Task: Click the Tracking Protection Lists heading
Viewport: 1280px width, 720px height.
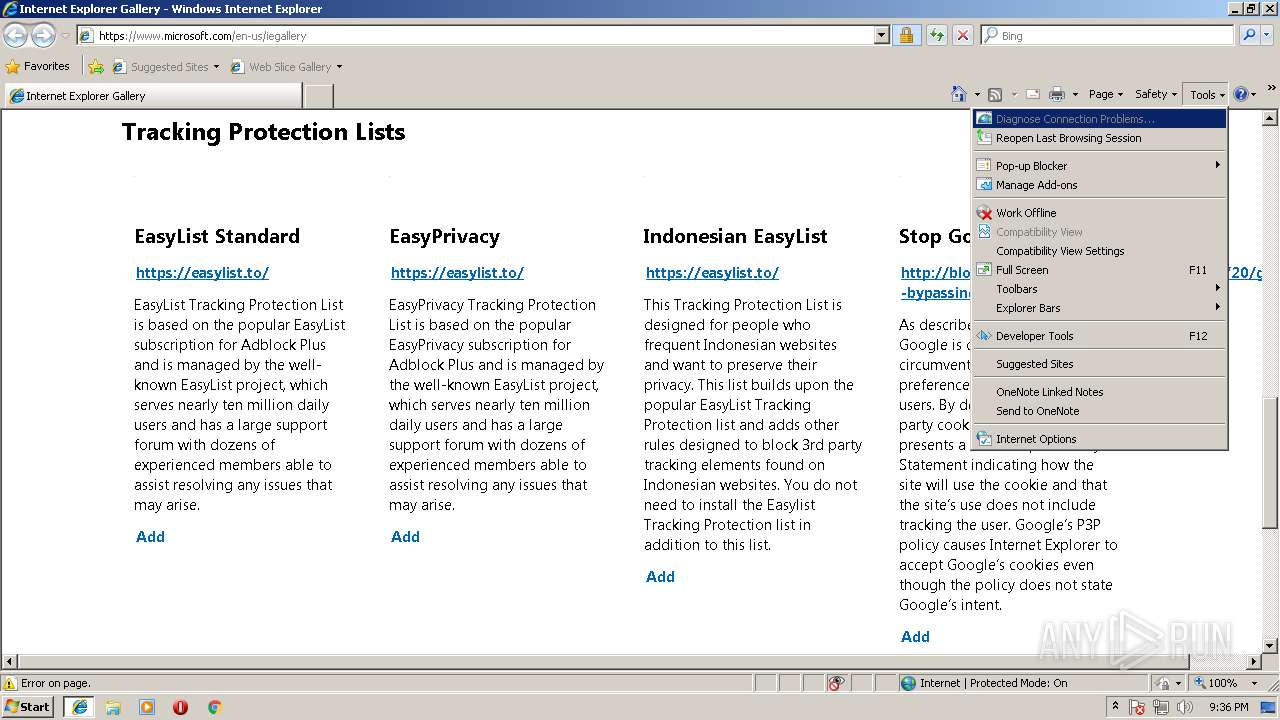Action: pyautogui.click(x=264, y=132)
